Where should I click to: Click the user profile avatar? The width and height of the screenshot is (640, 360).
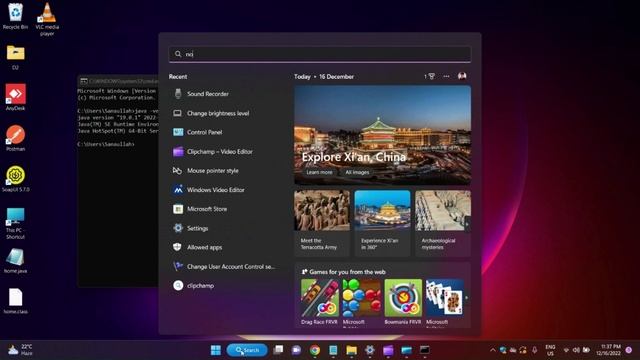coord(462,76)
